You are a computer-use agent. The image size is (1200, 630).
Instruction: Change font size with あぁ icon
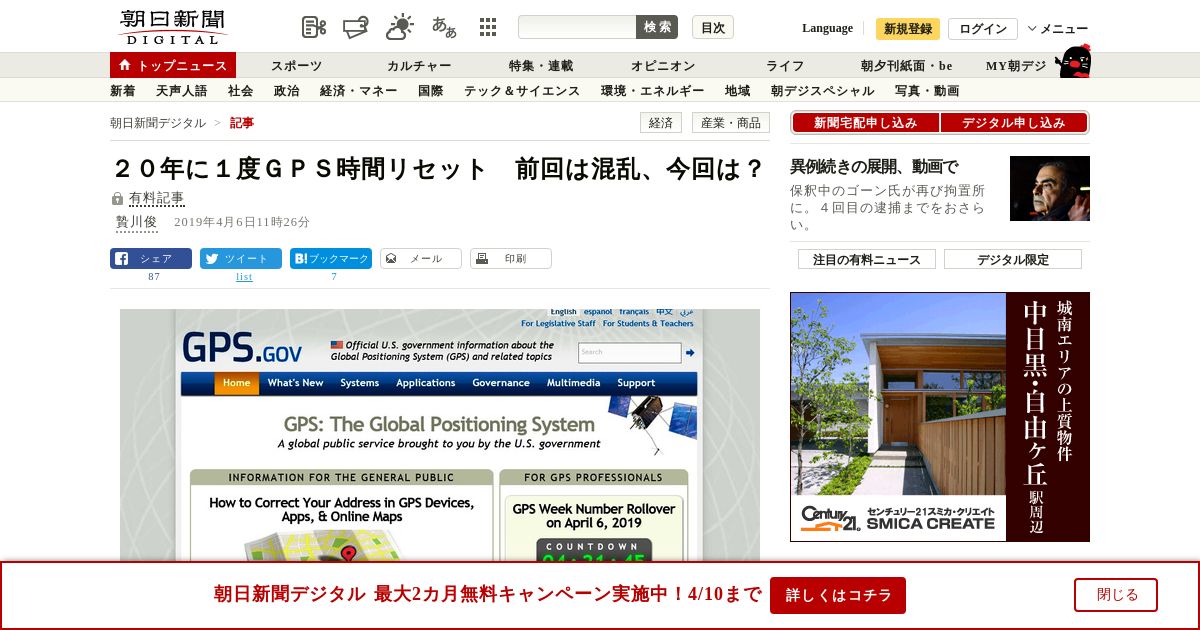coord(444,27)
